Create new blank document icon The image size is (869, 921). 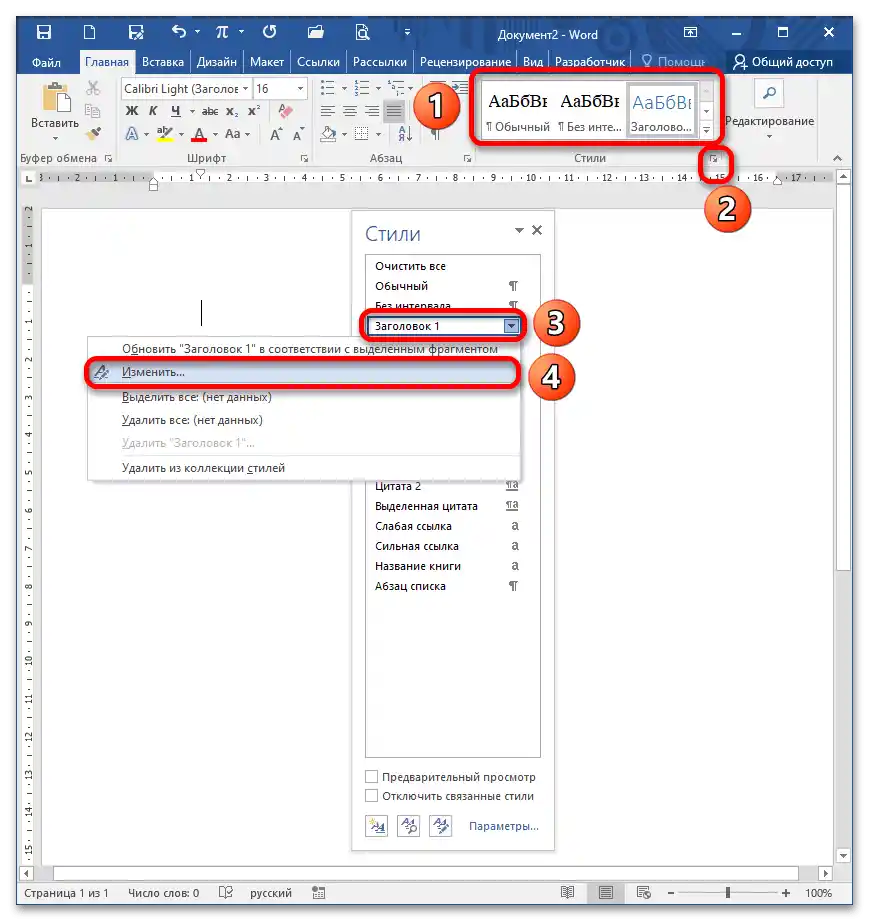click(x=89, y=32)
